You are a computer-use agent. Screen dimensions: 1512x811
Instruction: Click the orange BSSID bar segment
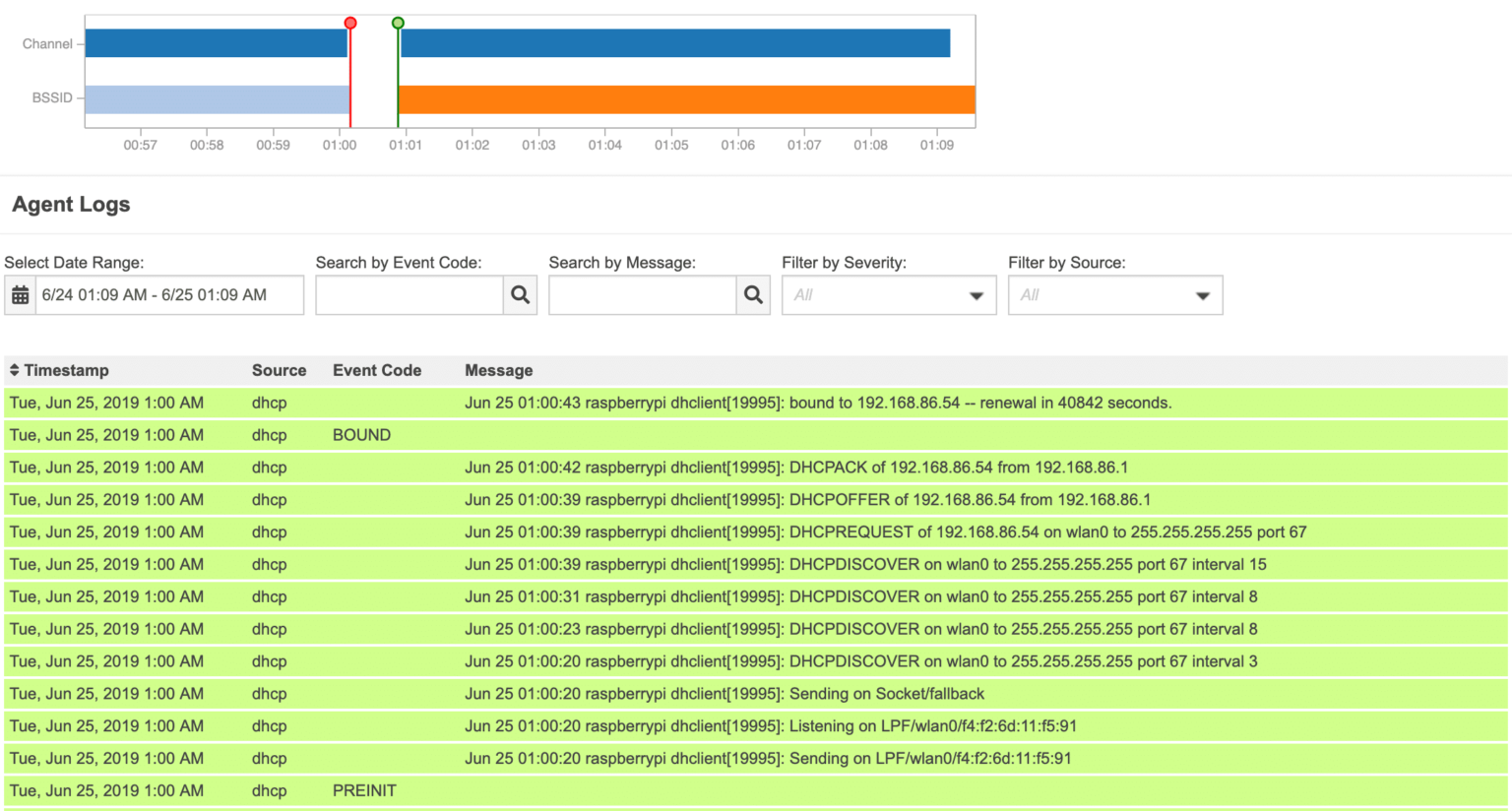tap(686, 99)
